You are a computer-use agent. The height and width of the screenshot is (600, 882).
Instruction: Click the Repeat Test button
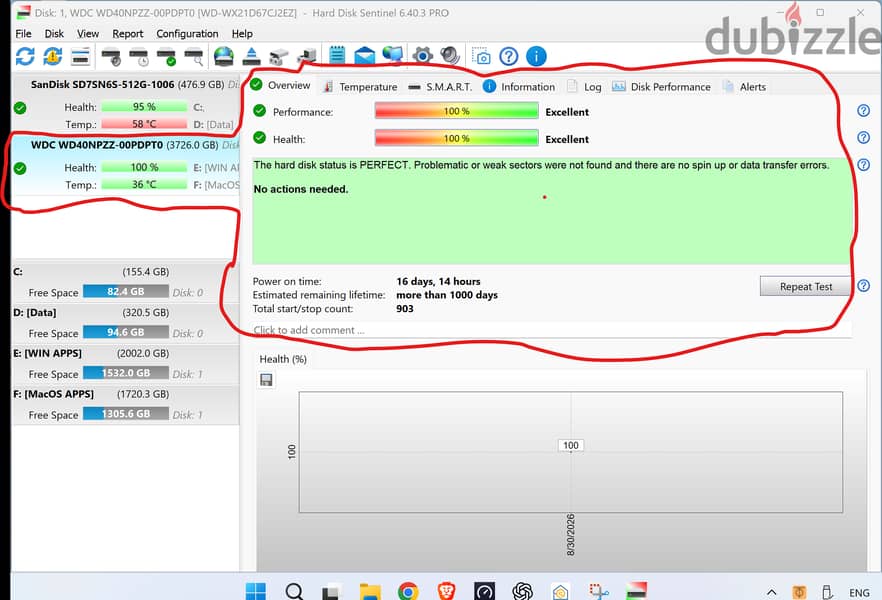click(x=806, y=286)
